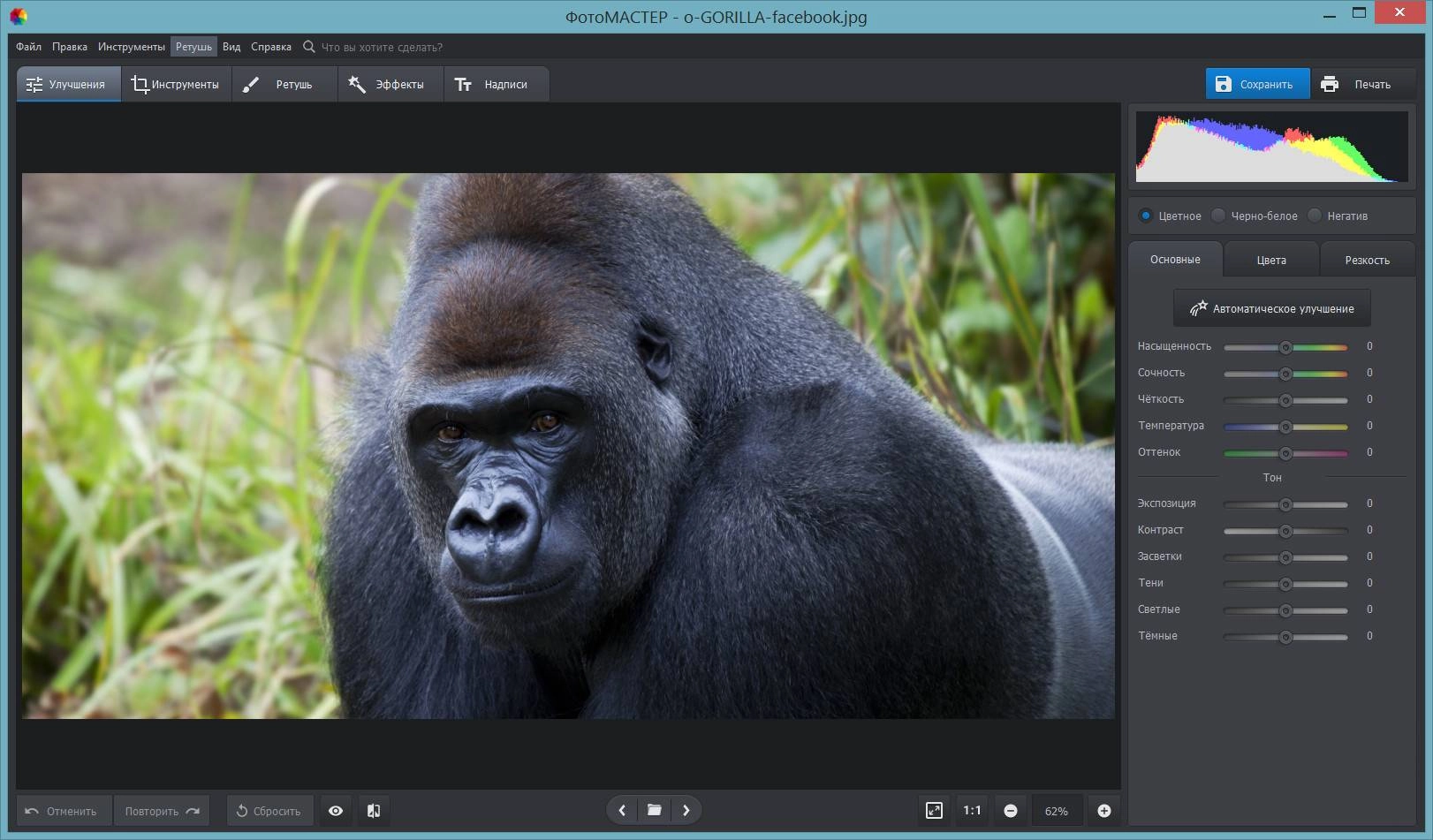Click the gorilla photo in canvas
The height and width of the screenshot is (840, 1433).
568,445
